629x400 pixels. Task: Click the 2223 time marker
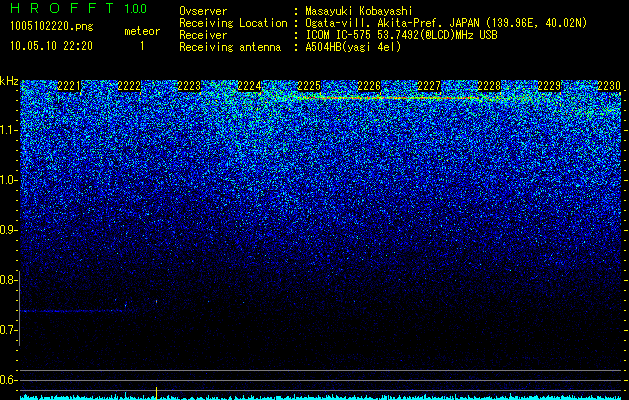[x=189, y=86]
